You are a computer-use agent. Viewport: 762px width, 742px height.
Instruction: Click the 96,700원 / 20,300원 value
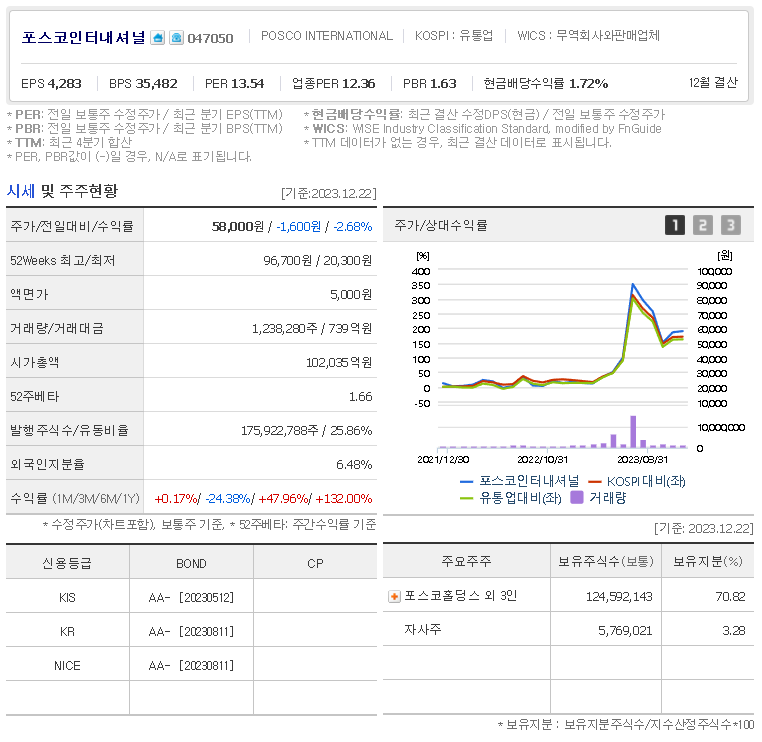(x=318, y=260)
